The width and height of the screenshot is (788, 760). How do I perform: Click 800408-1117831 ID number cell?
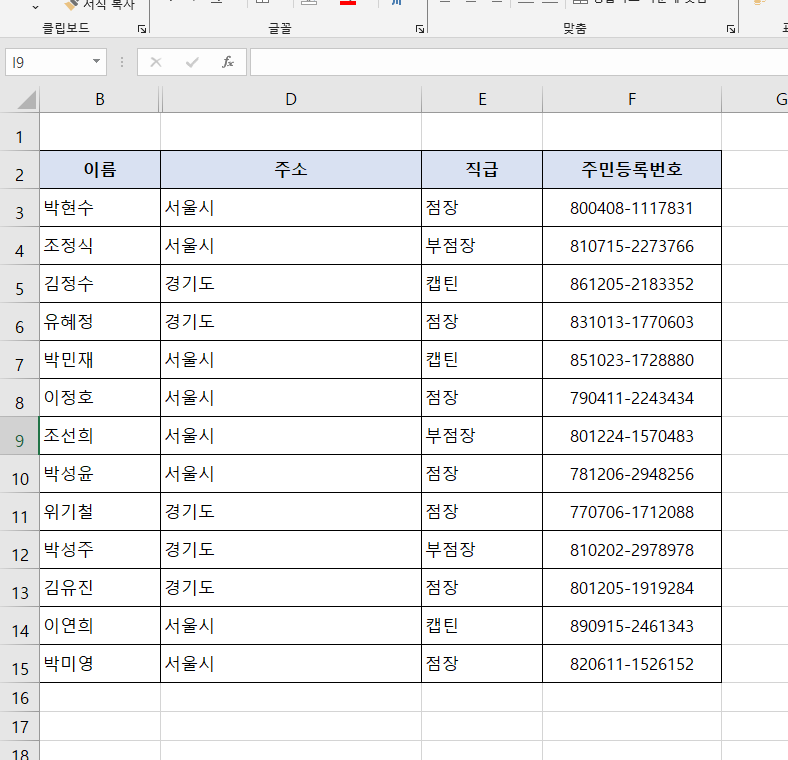[x=632, y=208]
